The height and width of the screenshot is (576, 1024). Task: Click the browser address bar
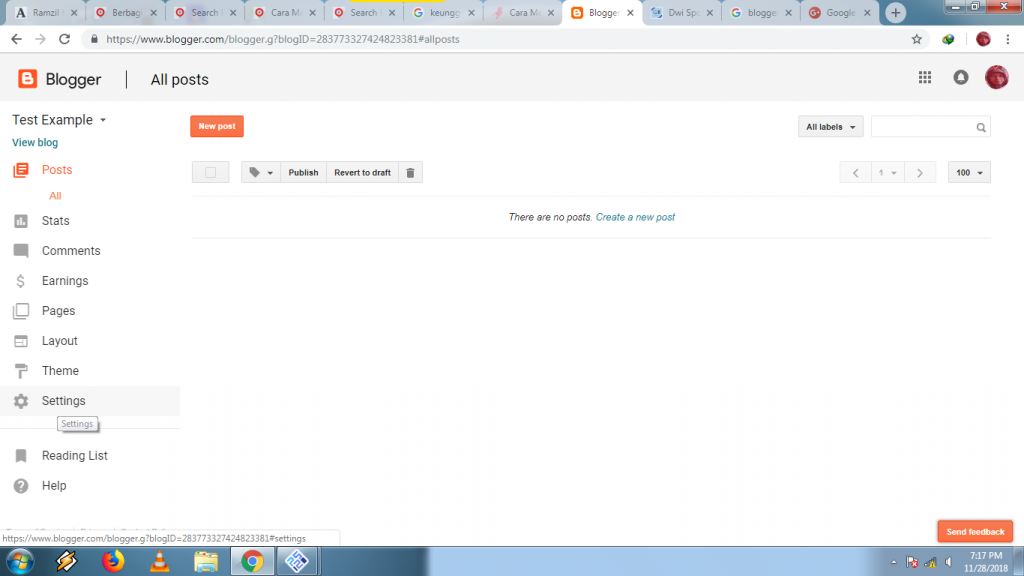[x=503, y=39]
